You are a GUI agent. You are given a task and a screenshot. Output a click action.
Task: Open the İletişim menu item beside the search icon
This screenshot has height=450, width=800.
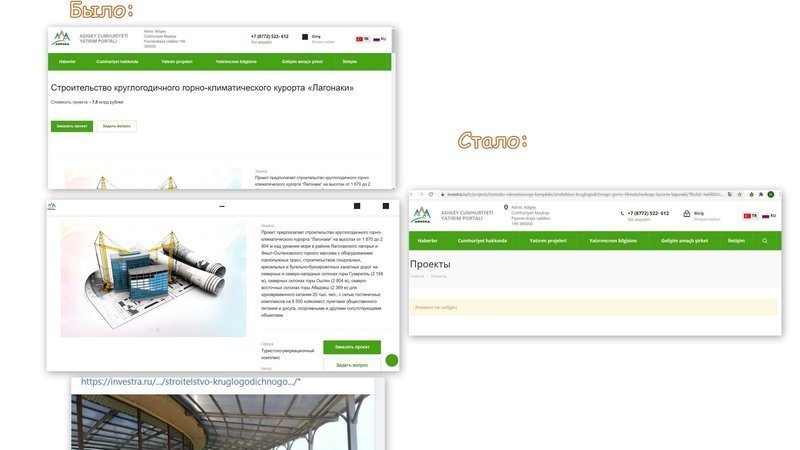(x=736, y=241)
